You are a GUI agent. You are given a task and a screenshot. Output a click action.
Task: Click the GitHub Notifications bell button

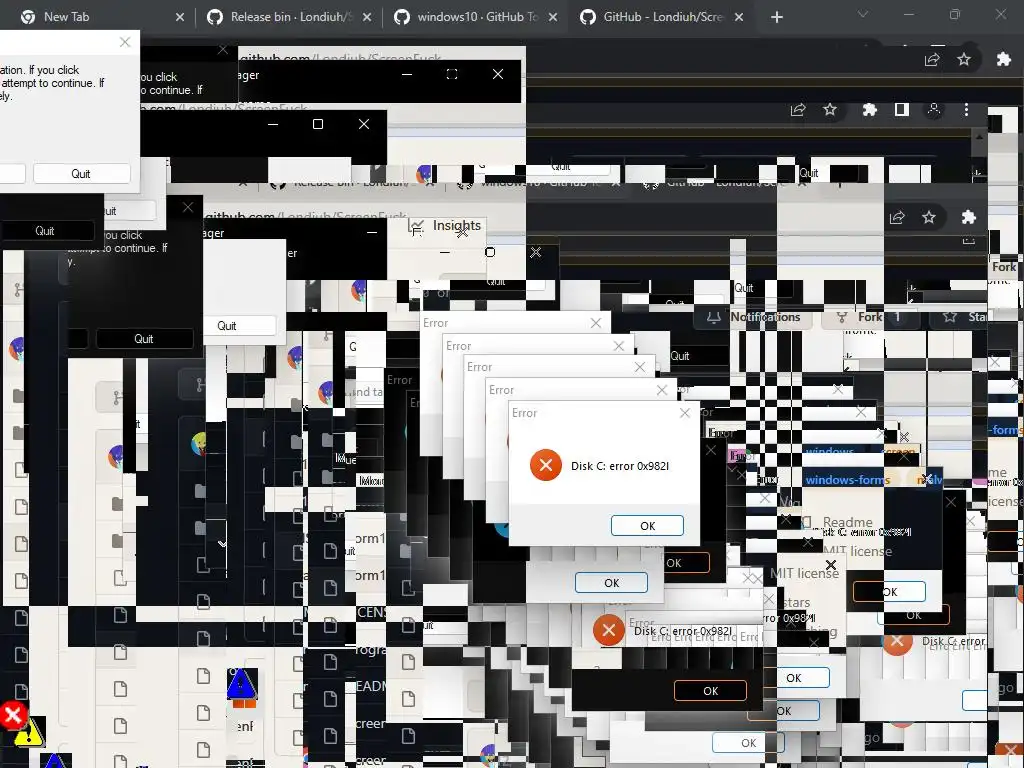754,317
